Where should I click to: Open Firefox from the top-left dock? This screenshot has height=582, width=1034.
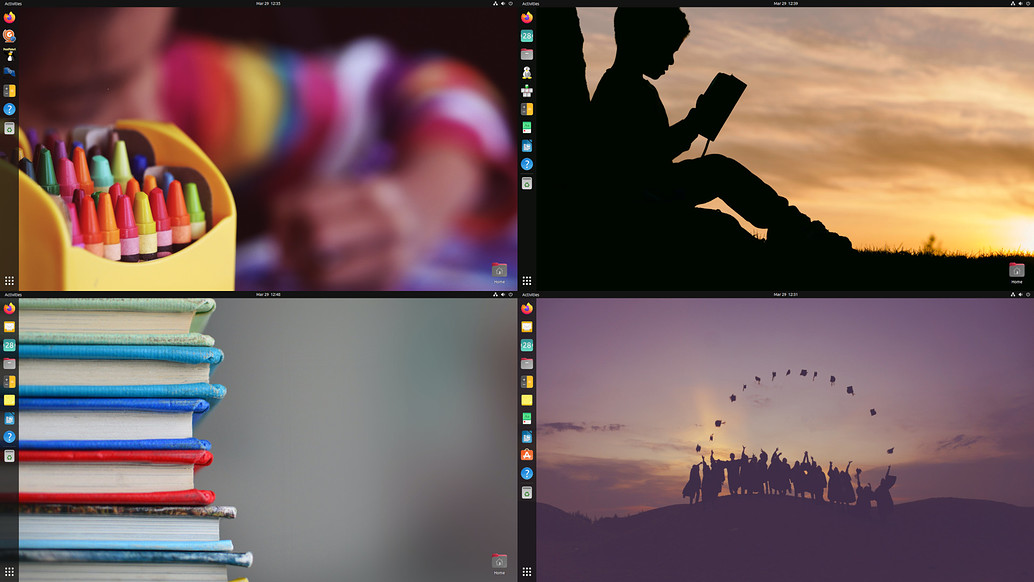[10, 18]
